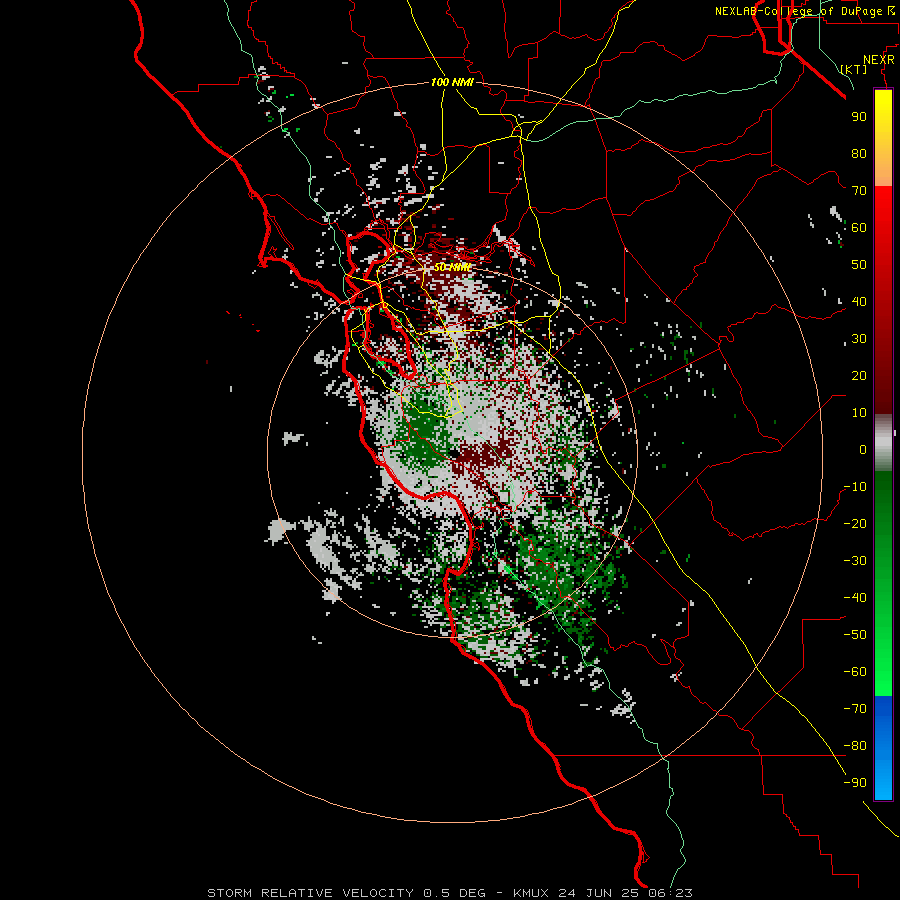This screenshot has height=900, width=900.
Task: Click the 10 value on the velocity scale
Action: pyautogui.click(x=859, y=413)
